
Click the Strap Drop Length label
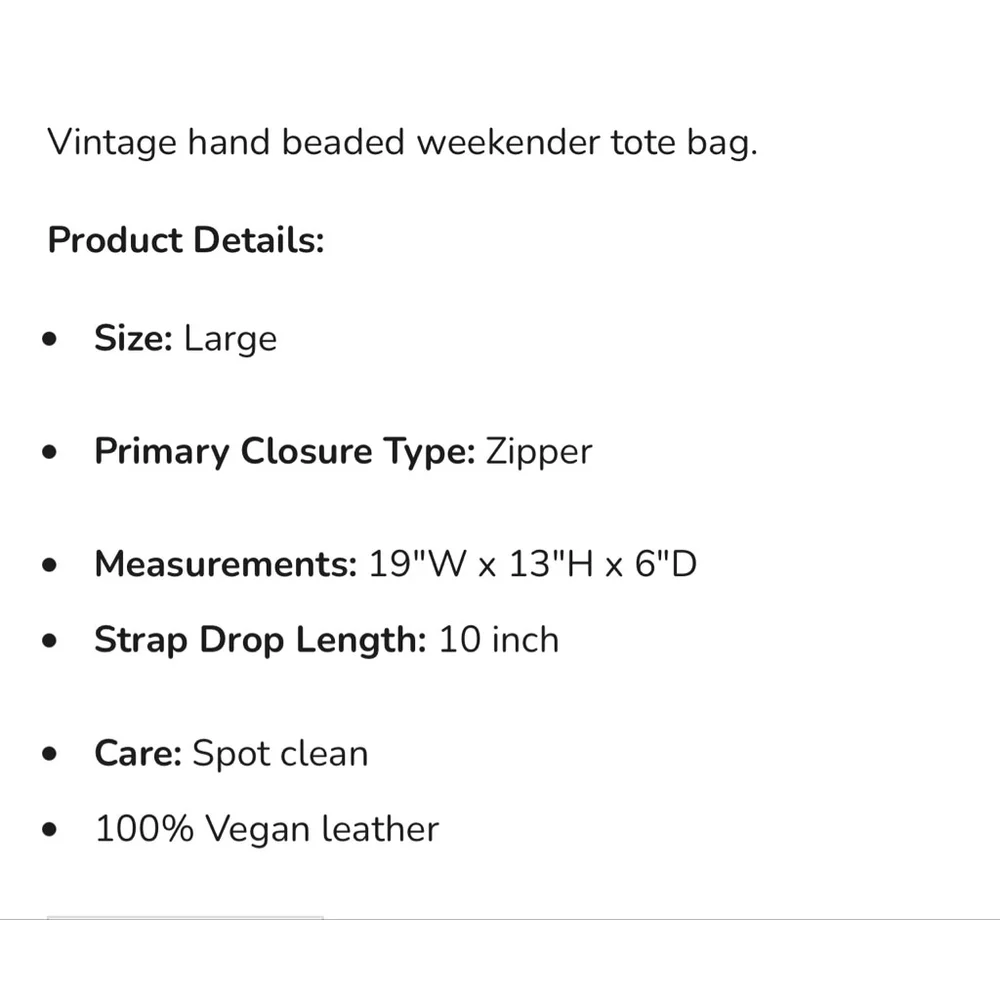point(260,640)
